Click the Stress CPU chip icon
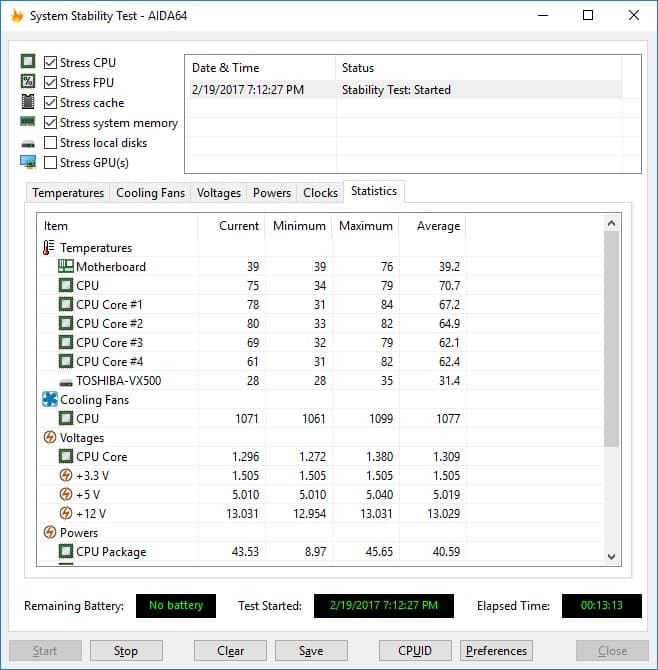Screen dimensions: 658x670 (x=28, y=62)
